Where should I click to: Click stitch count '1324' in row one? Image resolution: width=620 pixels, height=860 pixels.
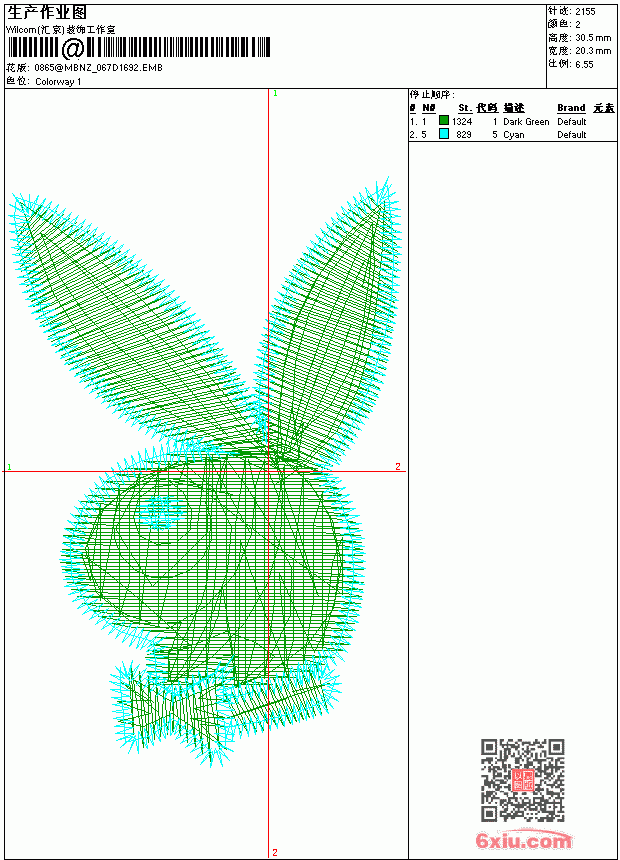tap(462, 122)
